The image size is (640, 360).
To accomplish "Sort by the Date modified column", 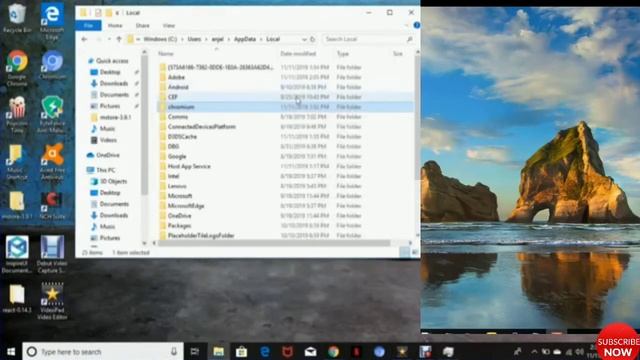I will pyautogui.click(x=298, y=53).
